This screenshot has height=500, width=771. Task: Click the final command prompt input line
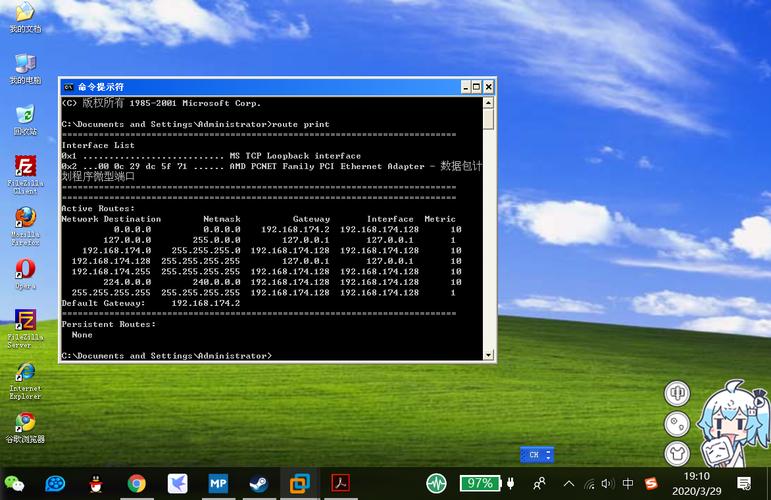[x=167, y=356]
